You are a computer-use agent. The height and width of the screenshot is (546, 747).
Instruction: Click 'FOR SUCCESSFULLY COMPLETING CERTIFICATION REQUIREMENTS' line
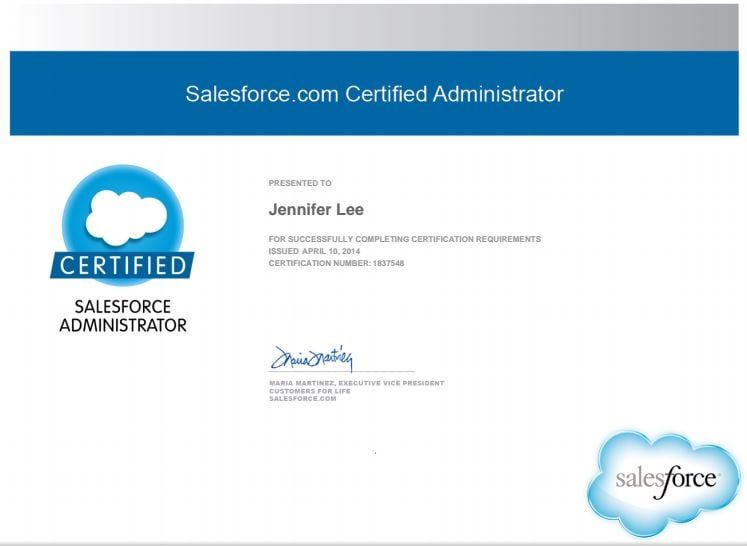click(404, 239)
